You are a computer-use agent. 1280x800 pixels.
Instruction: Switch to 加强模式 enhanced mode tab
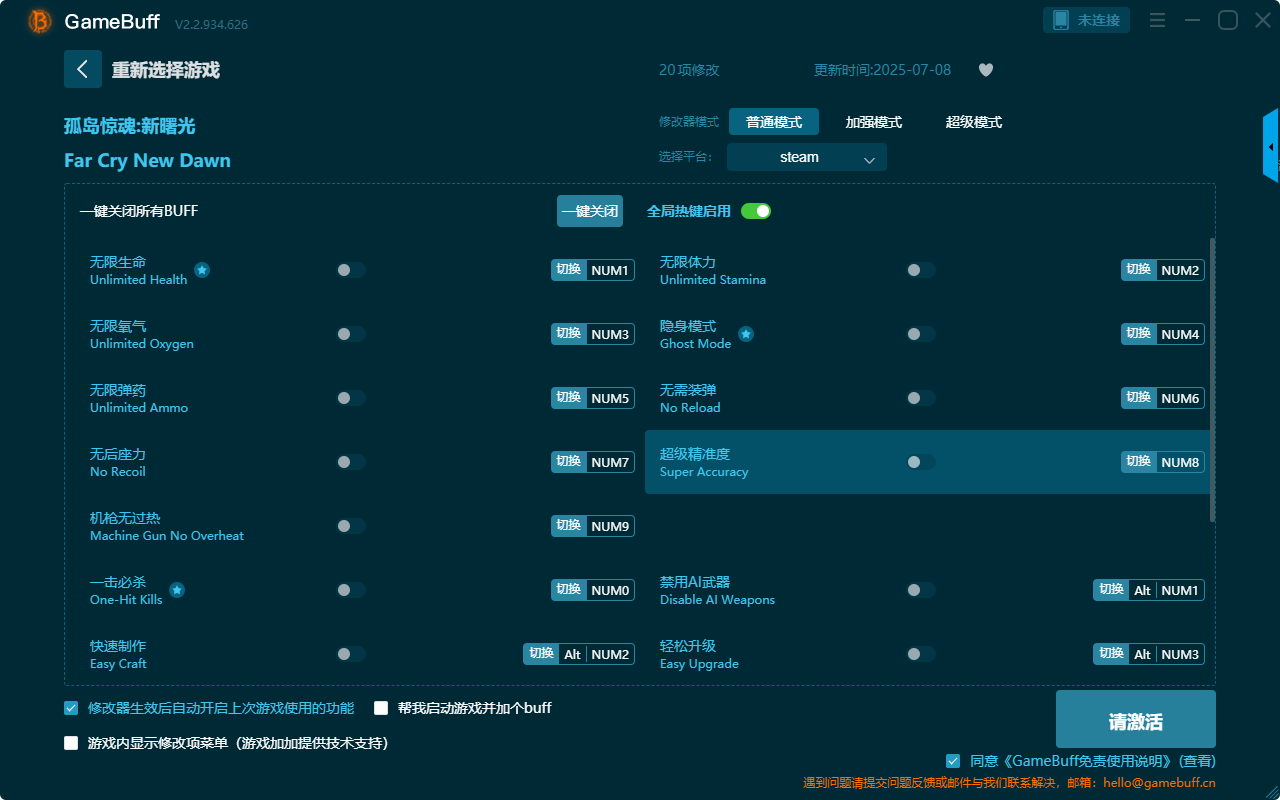point(873,122)
